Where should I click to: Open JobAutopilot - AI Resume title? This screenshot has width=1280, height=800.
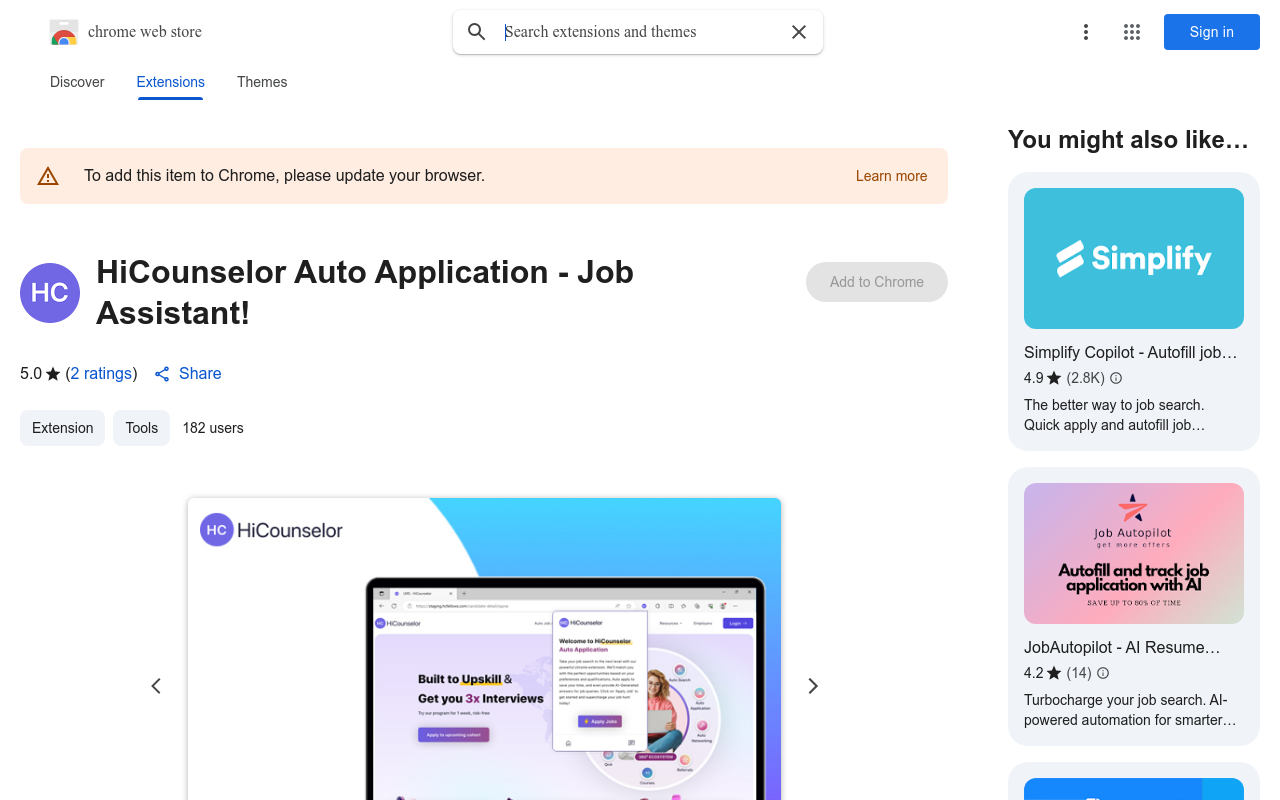tap(1122, 648)
